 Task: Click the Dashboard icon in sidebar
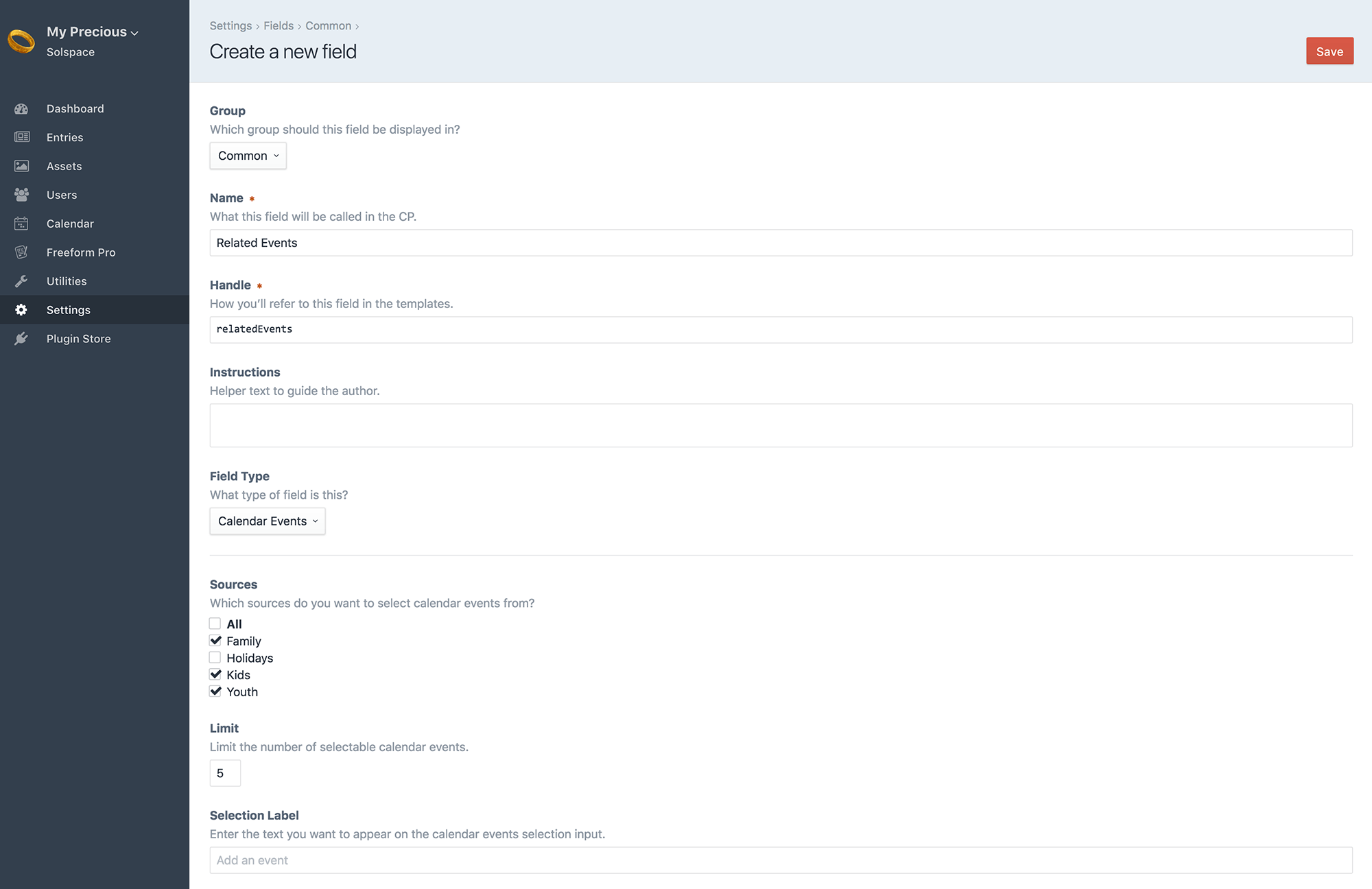click(23, 107)
